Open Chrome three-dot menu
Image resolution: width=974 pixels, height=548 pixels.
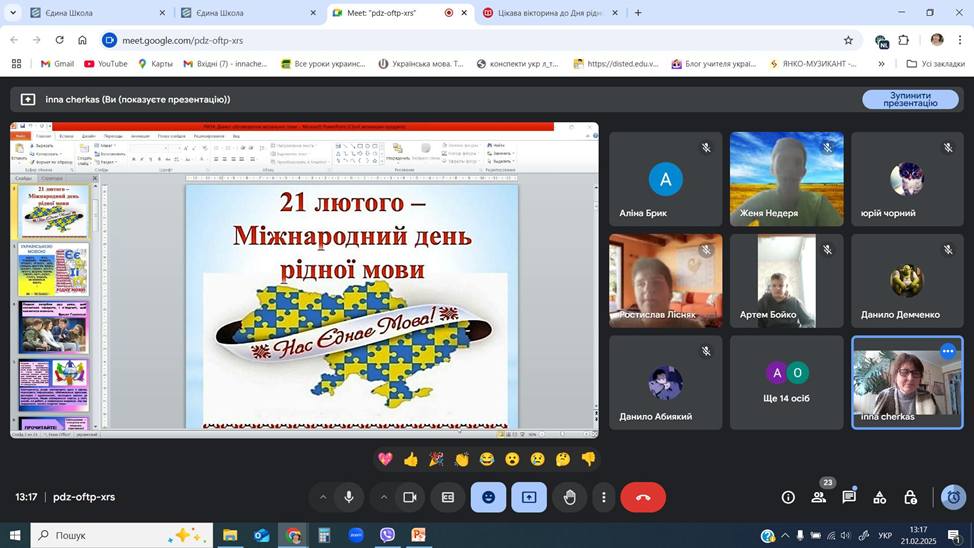(x=960, y=40)
